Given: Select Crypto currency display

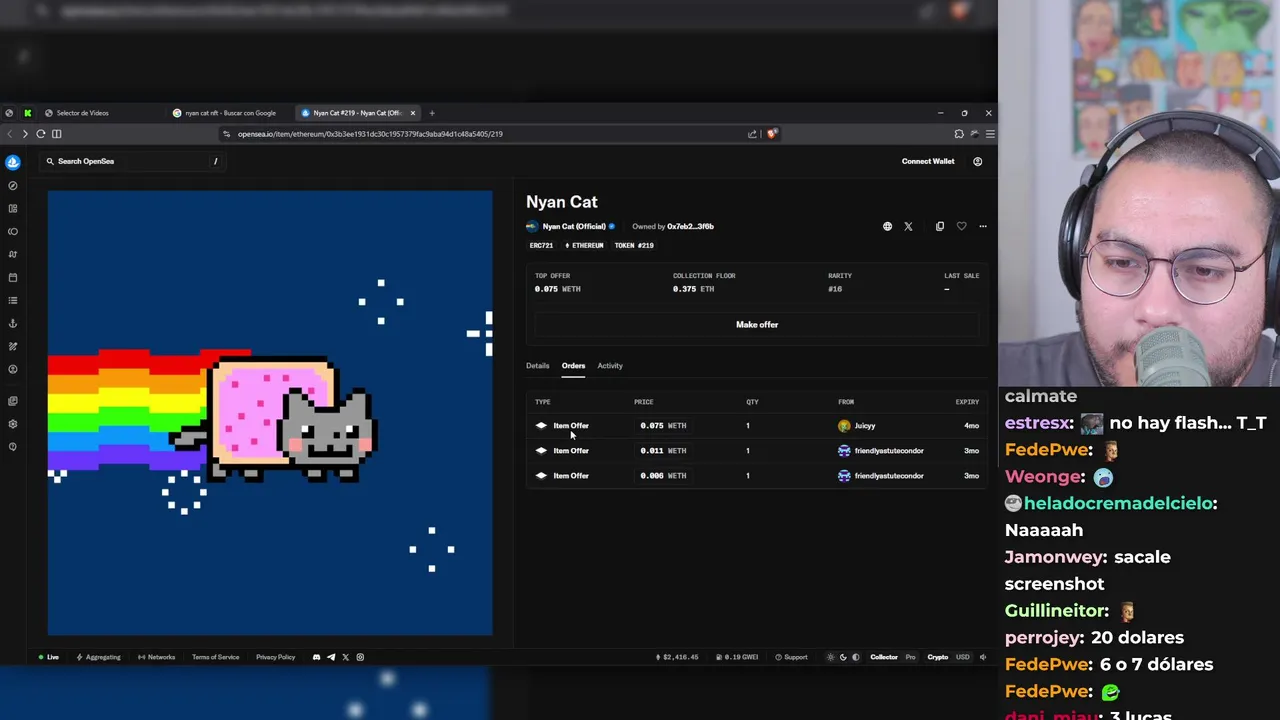Looking at the screenshot, I should [x=937, y=657].
